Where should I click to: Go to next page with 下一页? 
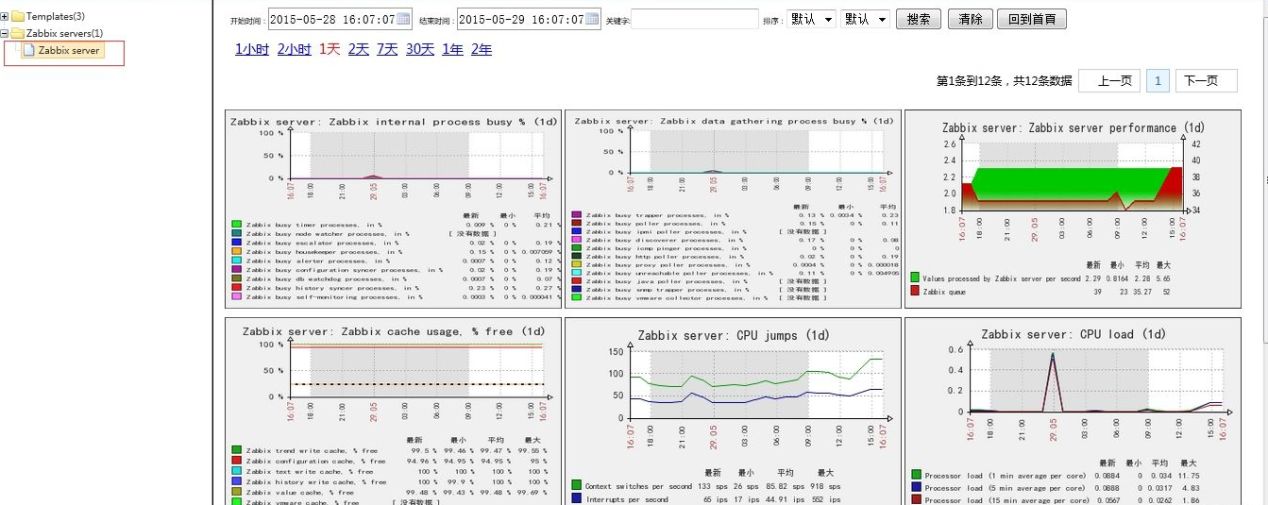(1205, 81)
